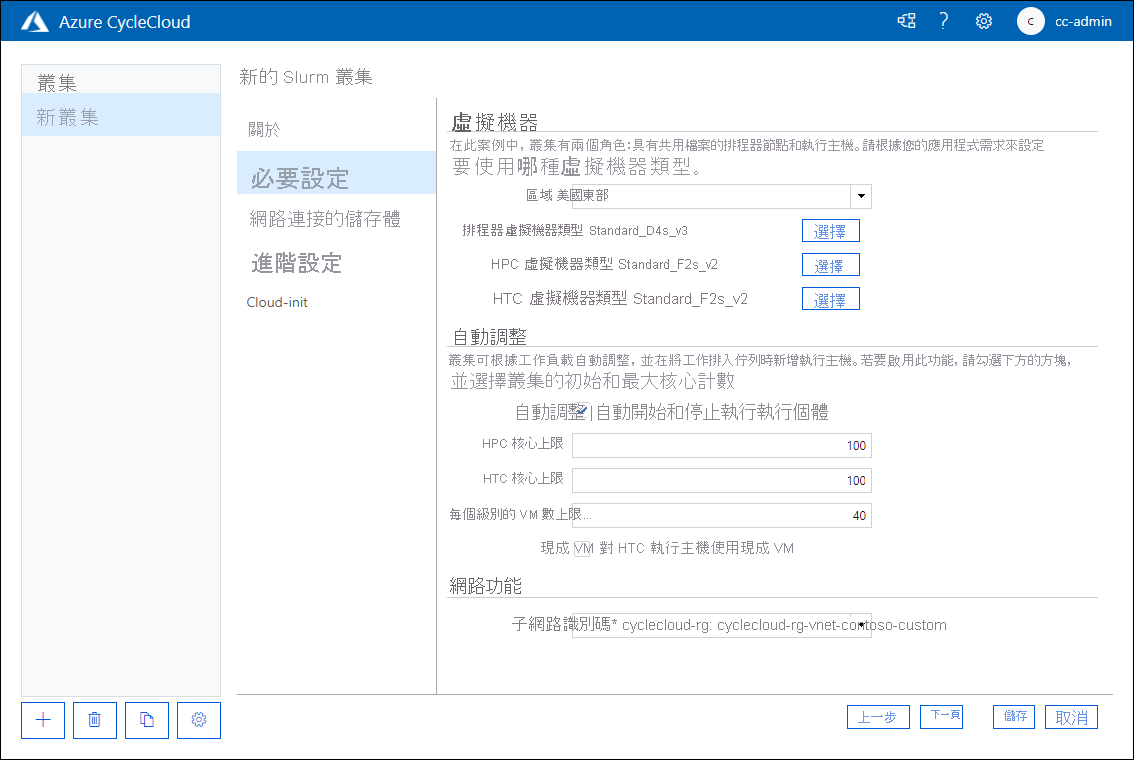Switch to the 關於 section
The height and width of the screenshot is (760, 1134).
tap(261, 130)
